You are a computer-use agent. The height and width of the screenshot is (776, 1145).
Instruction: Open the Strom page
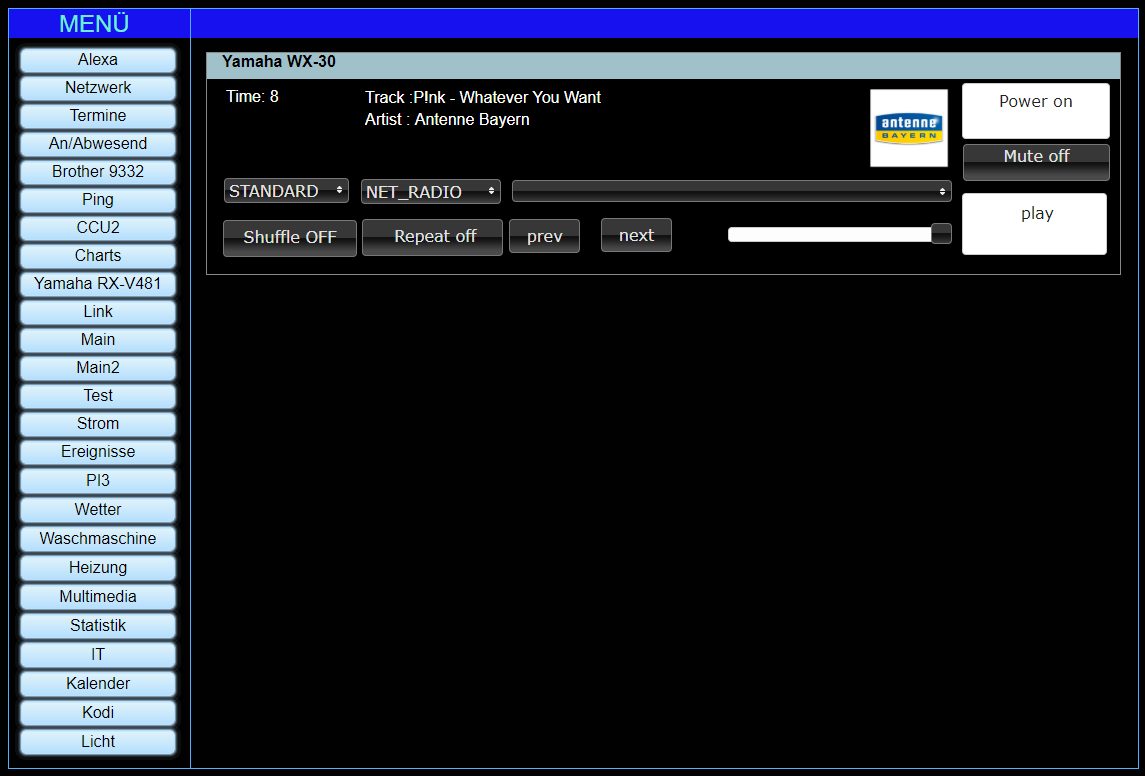click(x=98, y=424)
